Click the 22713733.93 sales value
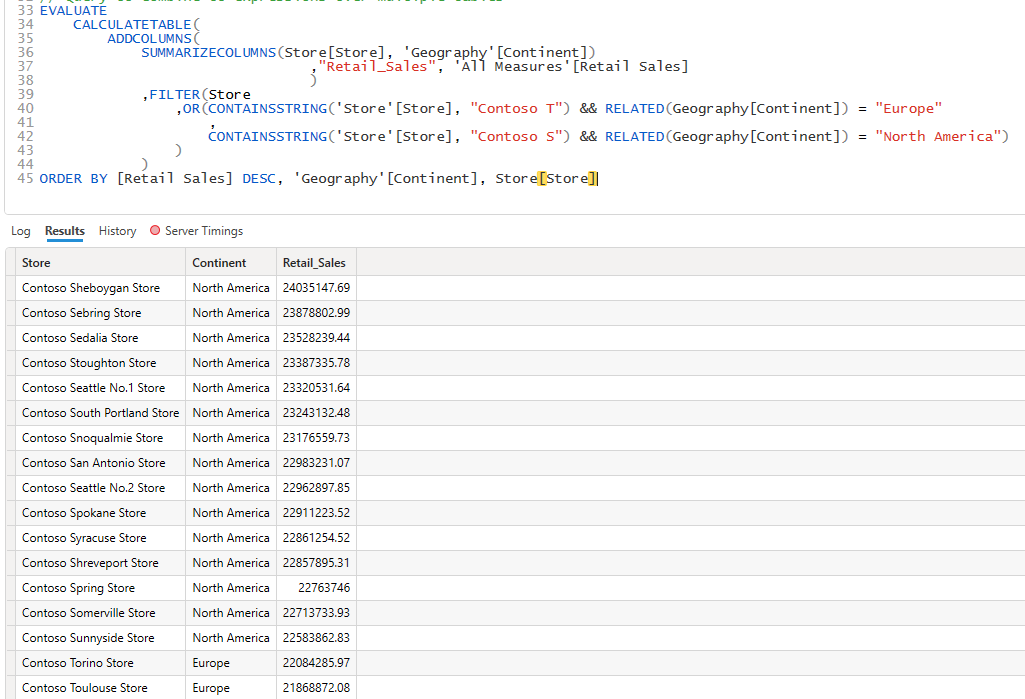Viewport: 1025px width, 699px height. tap(316, 613)
